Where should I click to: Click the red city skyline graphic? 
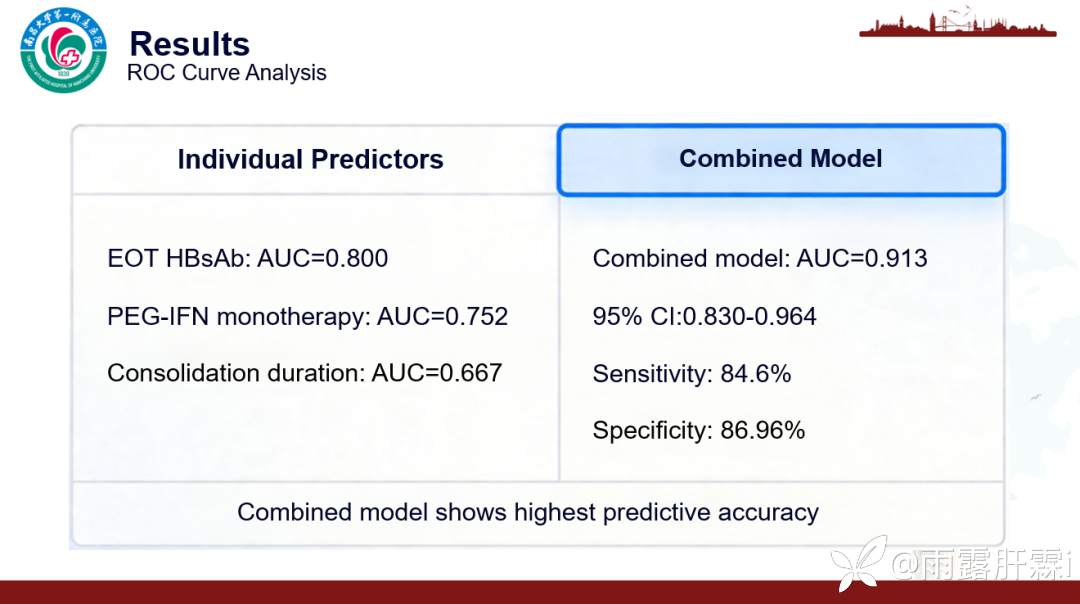pos(957,23)
